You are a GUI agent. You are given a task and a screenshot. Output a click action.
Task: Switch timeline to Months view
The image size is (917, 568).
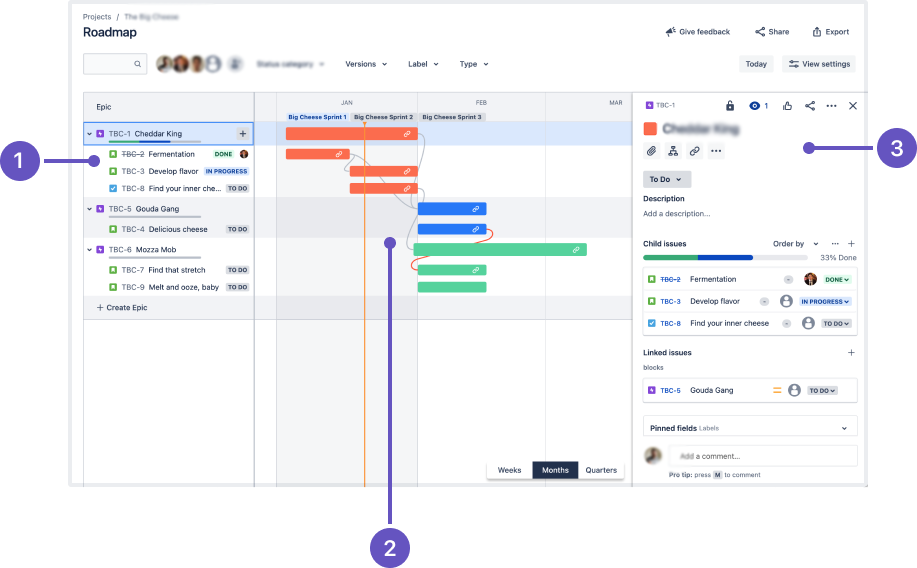(555, 470)
